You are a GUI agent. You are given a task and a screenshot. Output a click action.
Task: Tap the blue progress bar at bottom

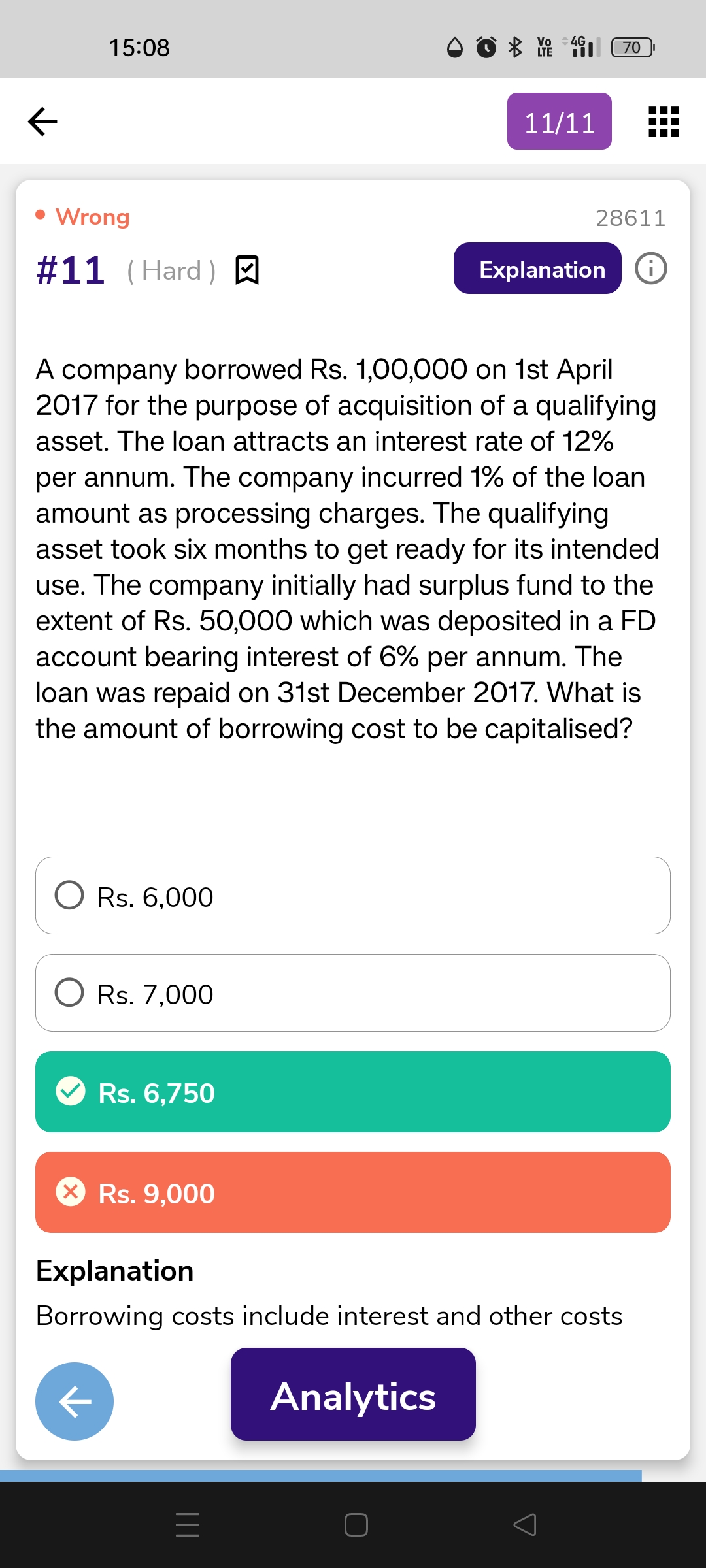pos(320,1475)
